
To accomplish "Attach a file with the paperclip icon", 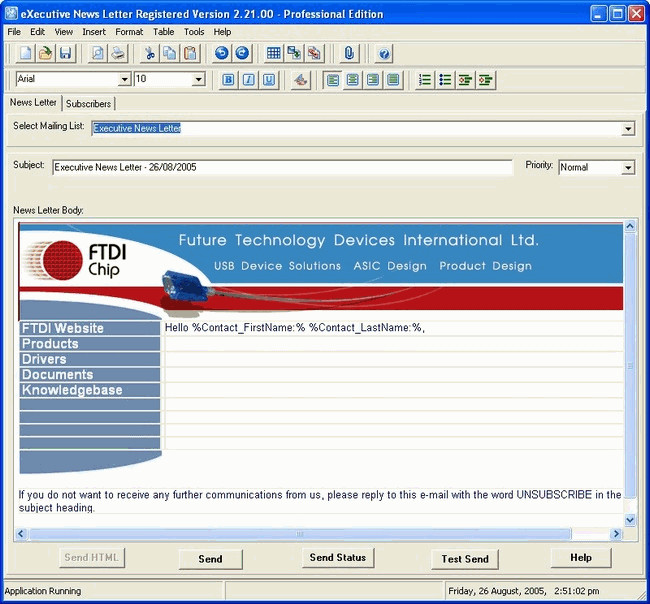I will 349,53.
